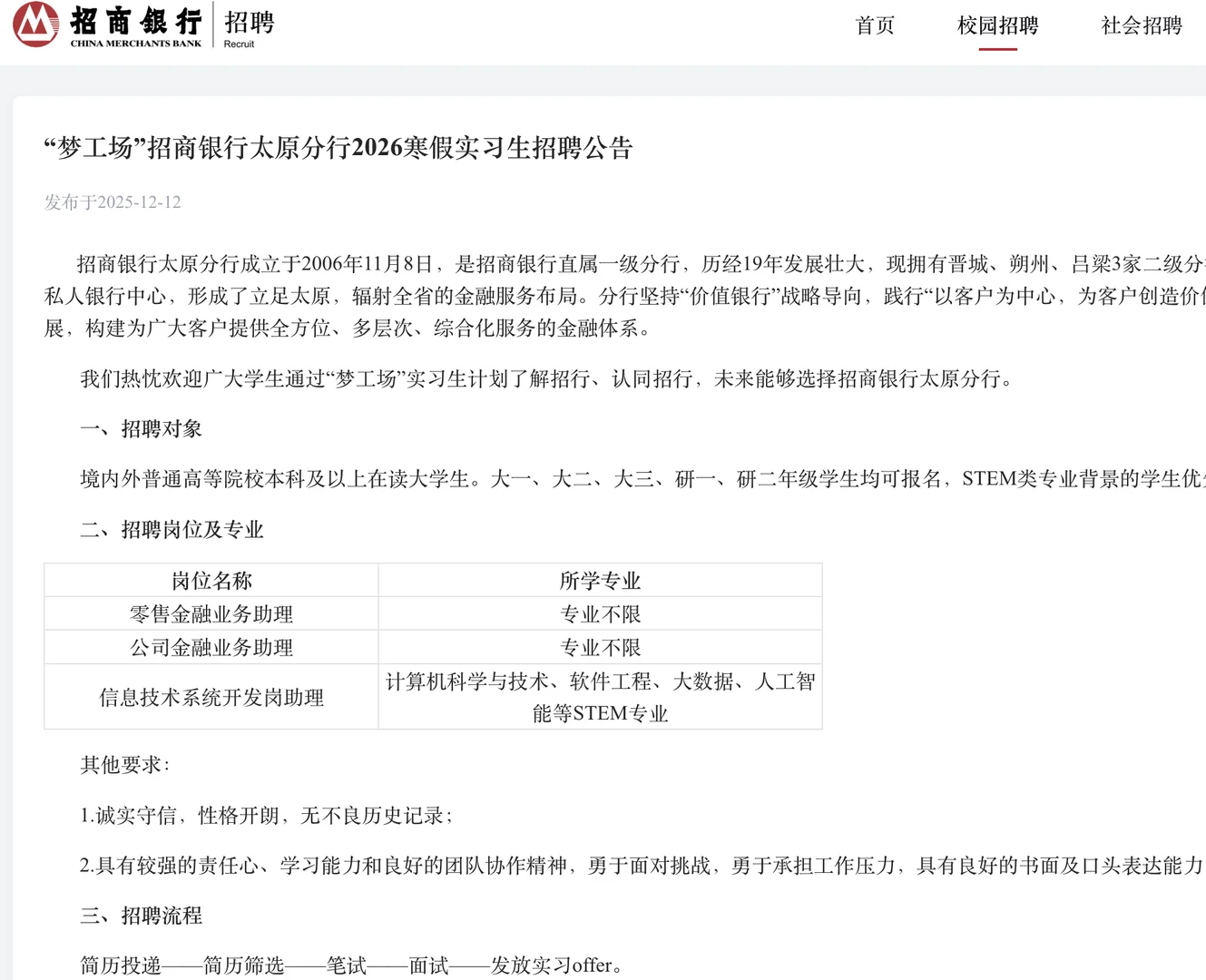1206x980 pixels.
Task: Click the China Merchants Bank logo icon
Action: click(x=34, y=26)
